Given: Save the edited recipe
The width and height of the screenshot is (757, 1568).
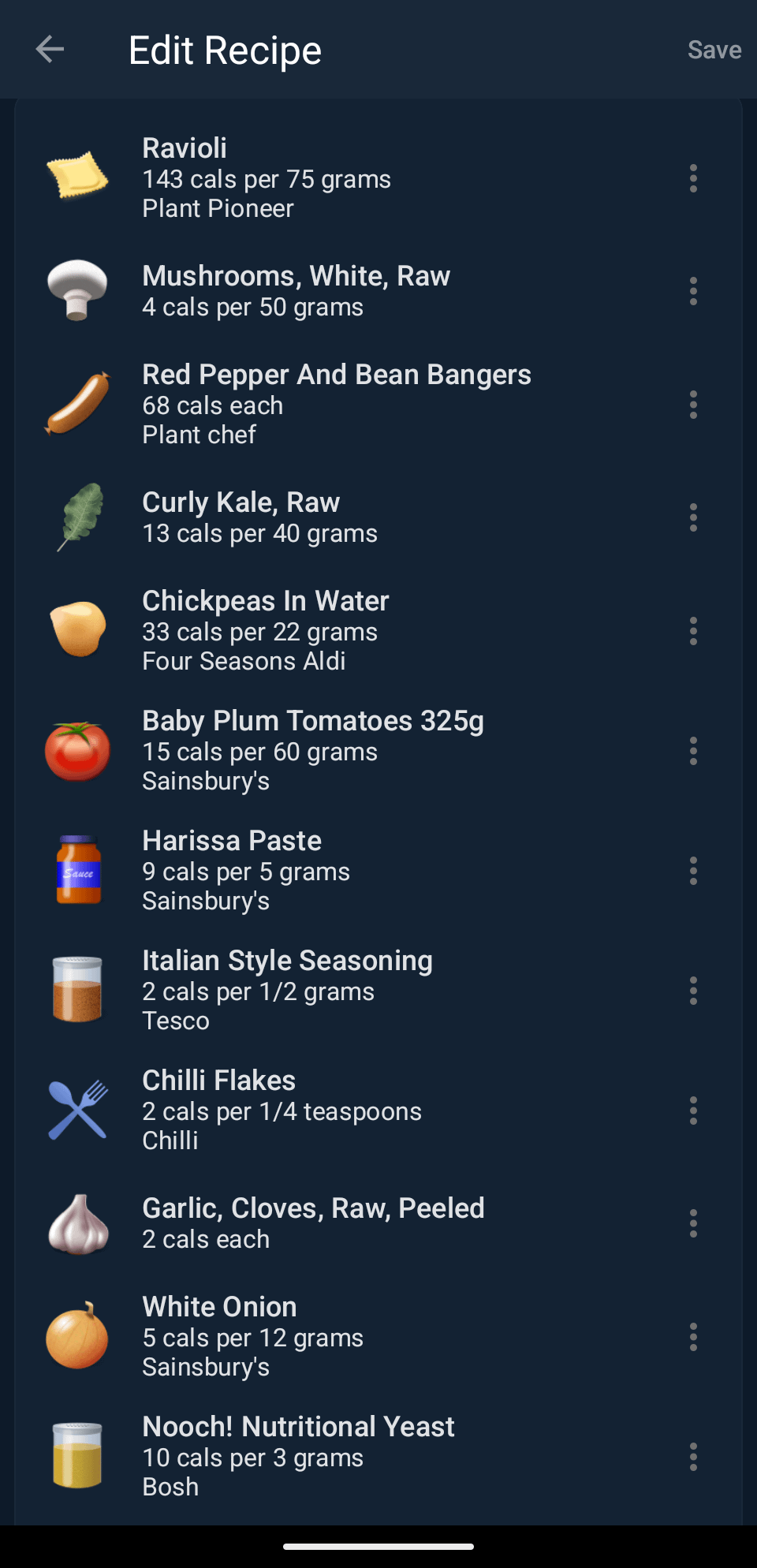Looking at the screenshot, I should click(714, 50).
